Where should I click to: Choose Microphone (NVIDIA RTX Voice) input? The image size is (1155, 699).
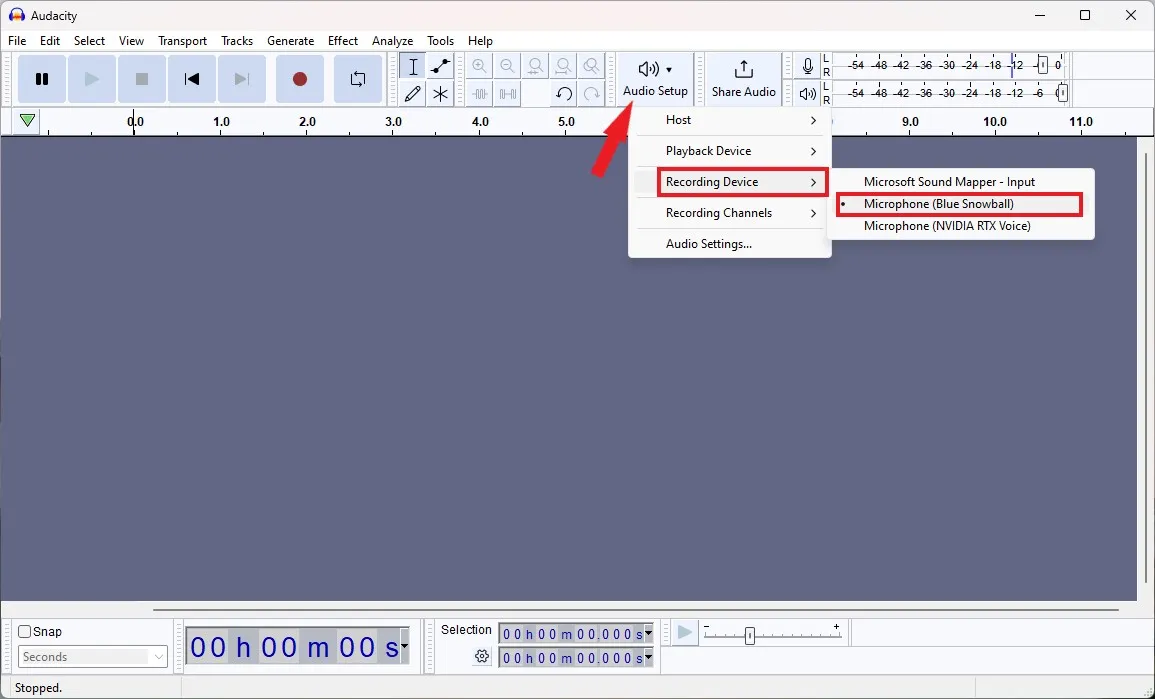pos(948,226)
